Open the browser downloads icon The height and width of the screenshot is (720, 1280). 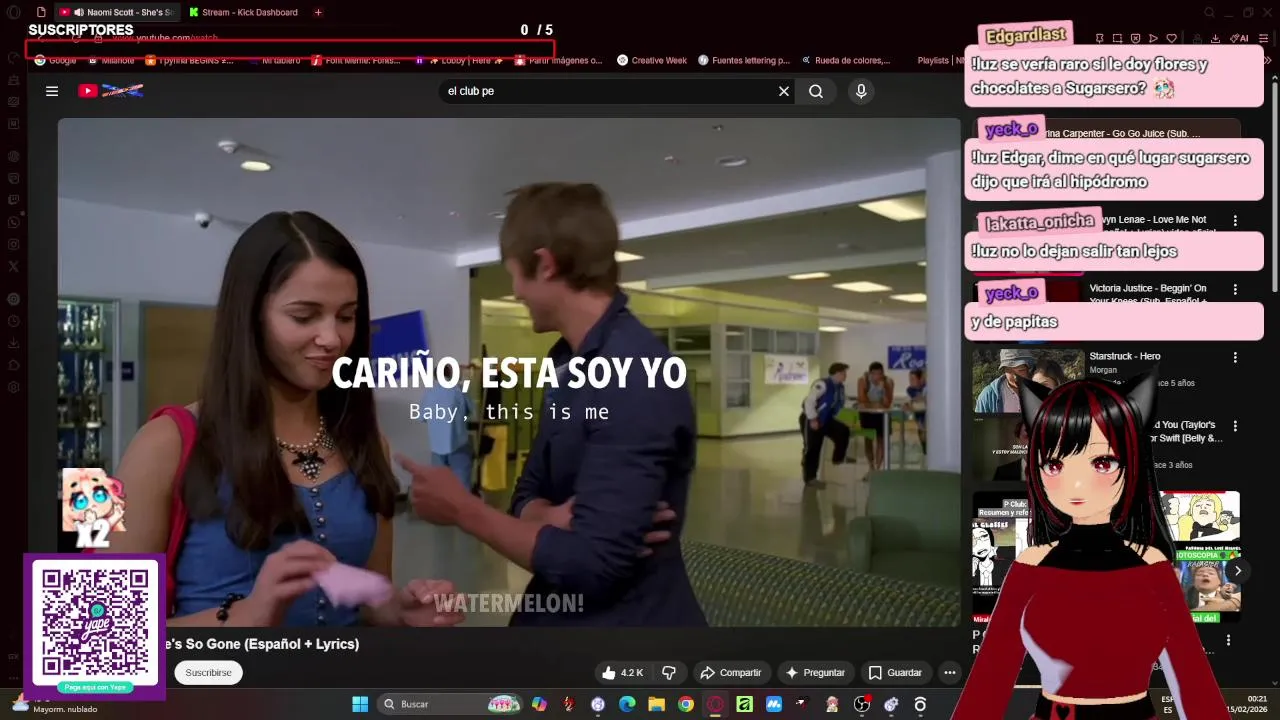point(1215,38)
